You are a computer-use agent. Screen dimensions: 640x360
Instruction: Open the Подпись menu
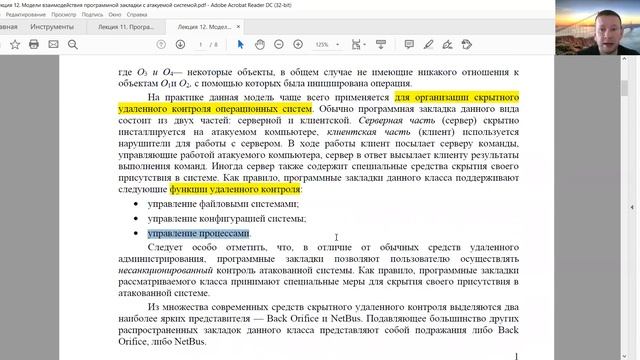[x=92, y=15]
